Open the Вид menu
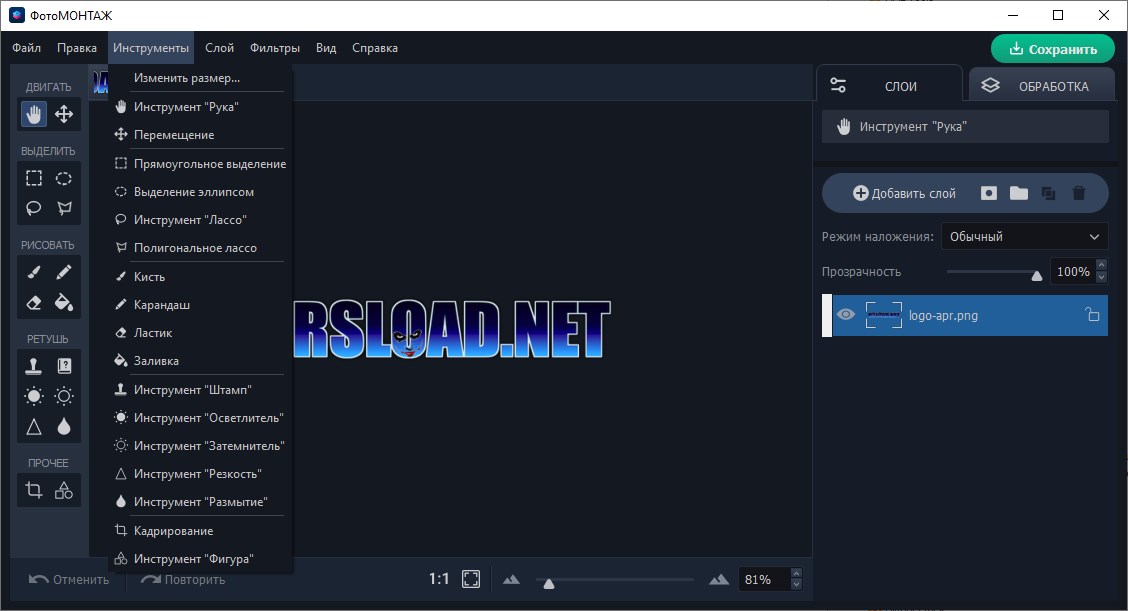 click(x=326, y=47)
